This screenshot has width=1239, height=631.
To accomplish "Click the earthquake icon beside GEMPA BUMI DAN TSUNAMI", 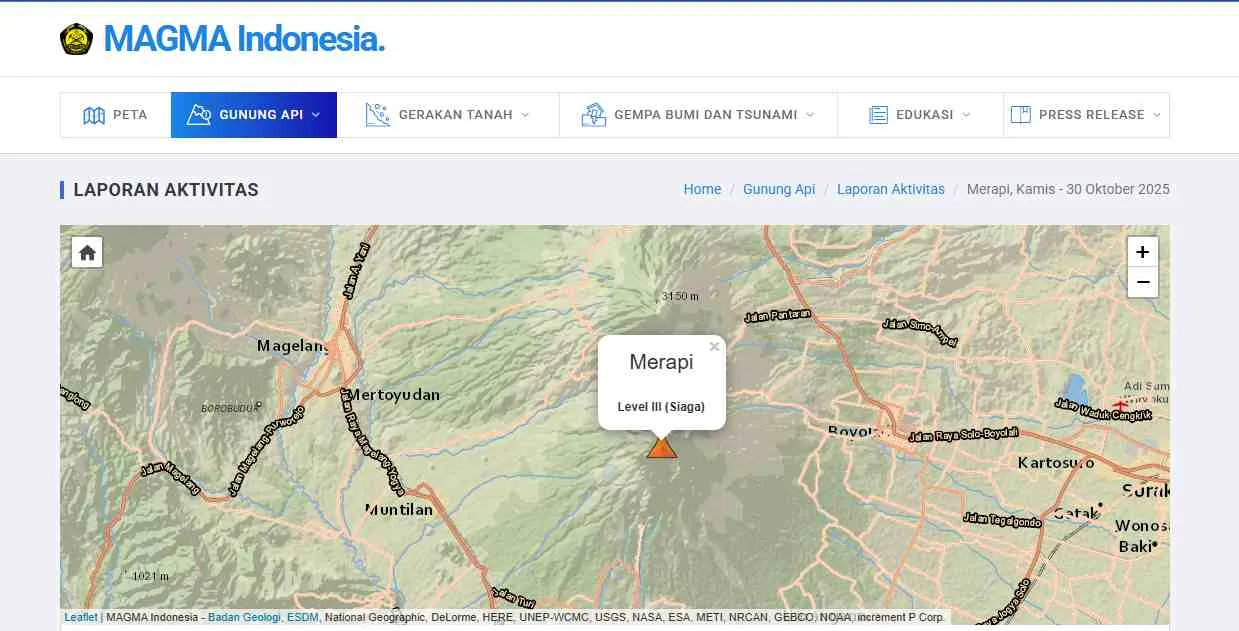I will (x=594, y=114).
